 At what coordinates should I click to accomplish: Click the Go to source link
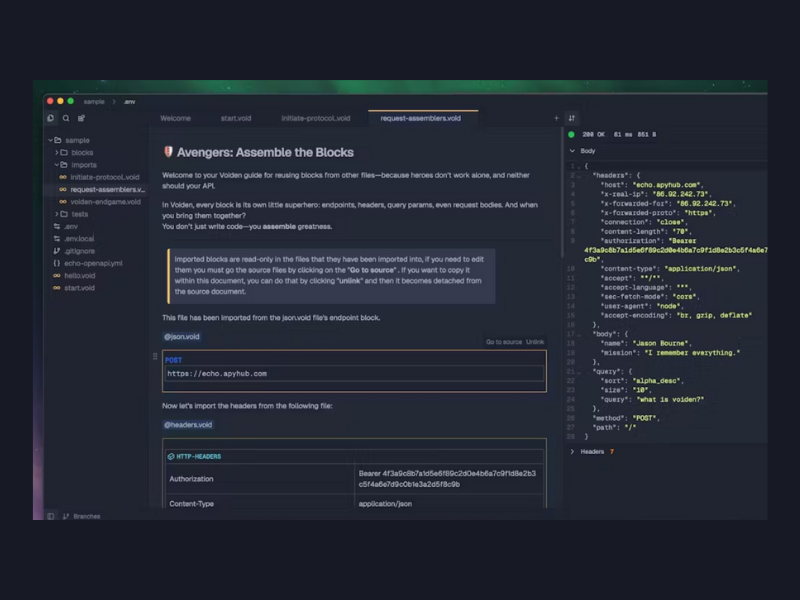coord(504,342)
